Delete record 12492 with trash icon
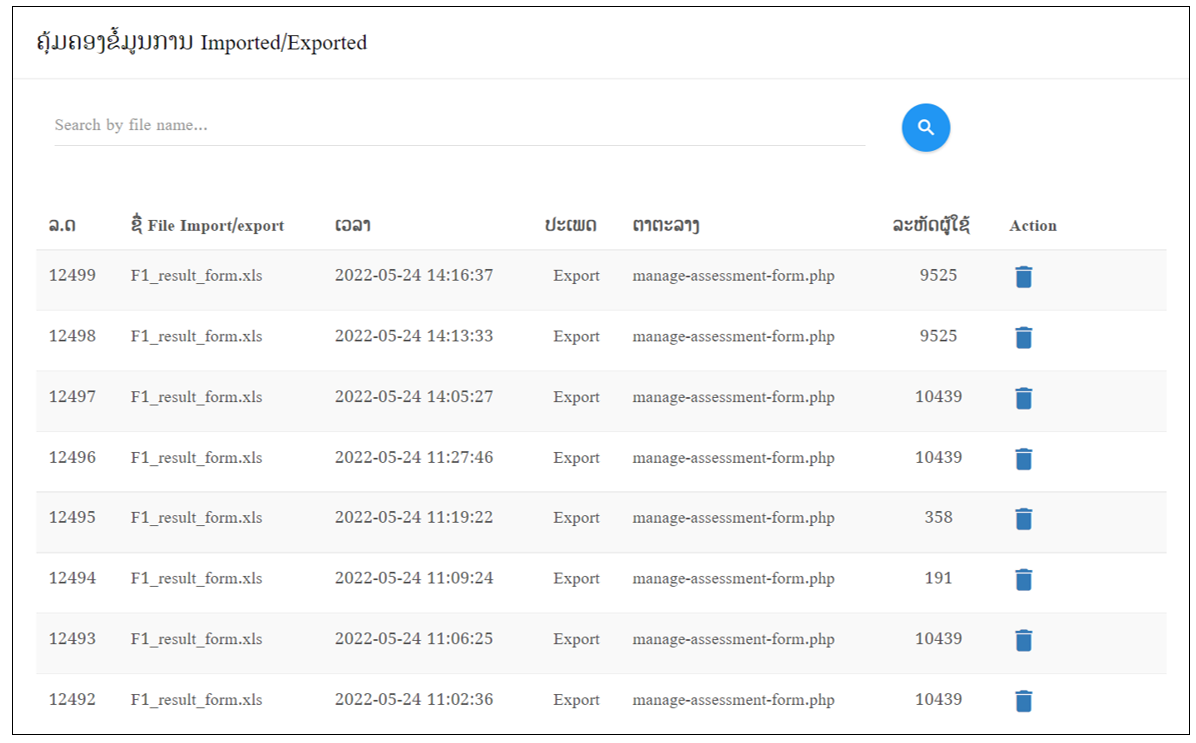1196x743 pixels. pyautogui.click(x=1024, y=700)
